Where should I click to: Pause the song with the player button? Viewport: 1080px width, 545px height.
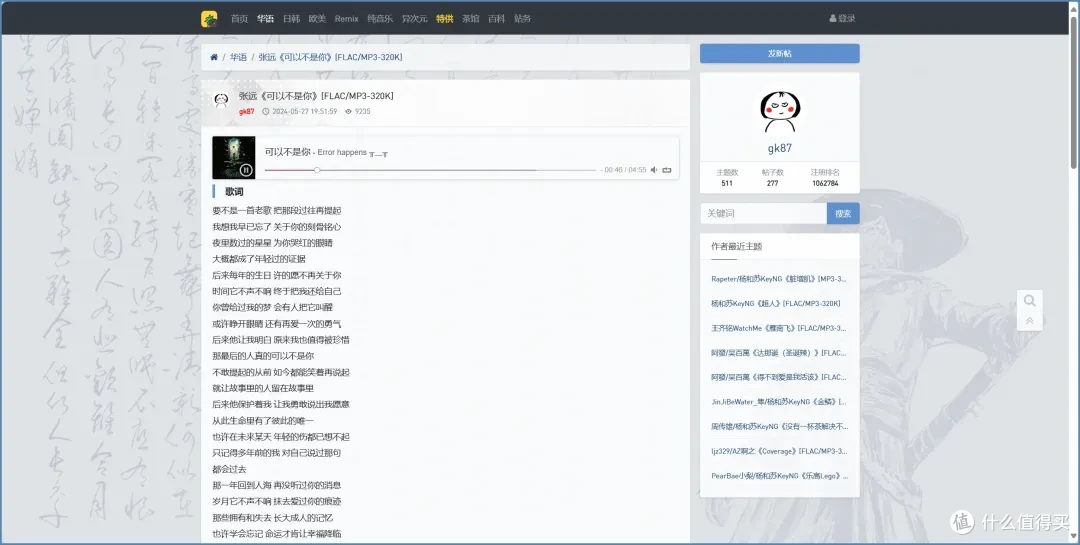[246, 170]
